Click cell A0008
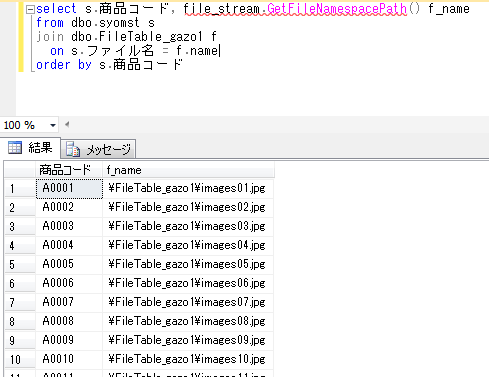The width and height of the screenshot is (489, 377). (69, 322)
